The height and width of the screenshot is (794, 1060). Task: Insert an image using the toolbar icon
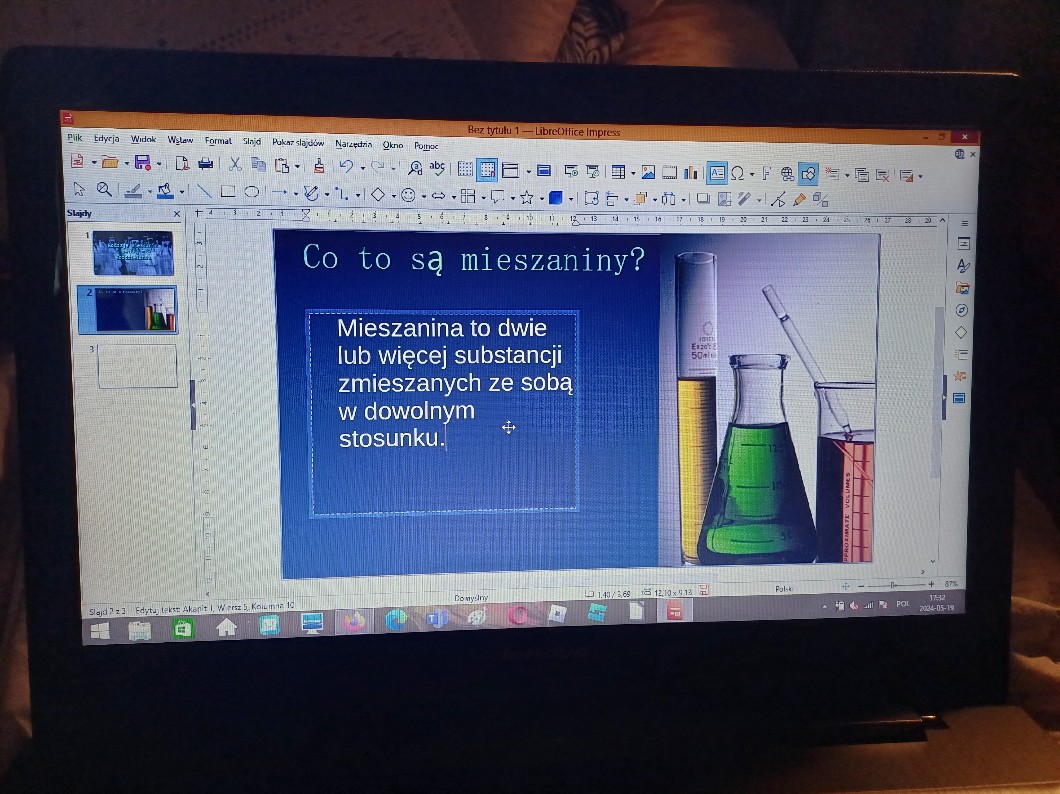coord(647,172)
